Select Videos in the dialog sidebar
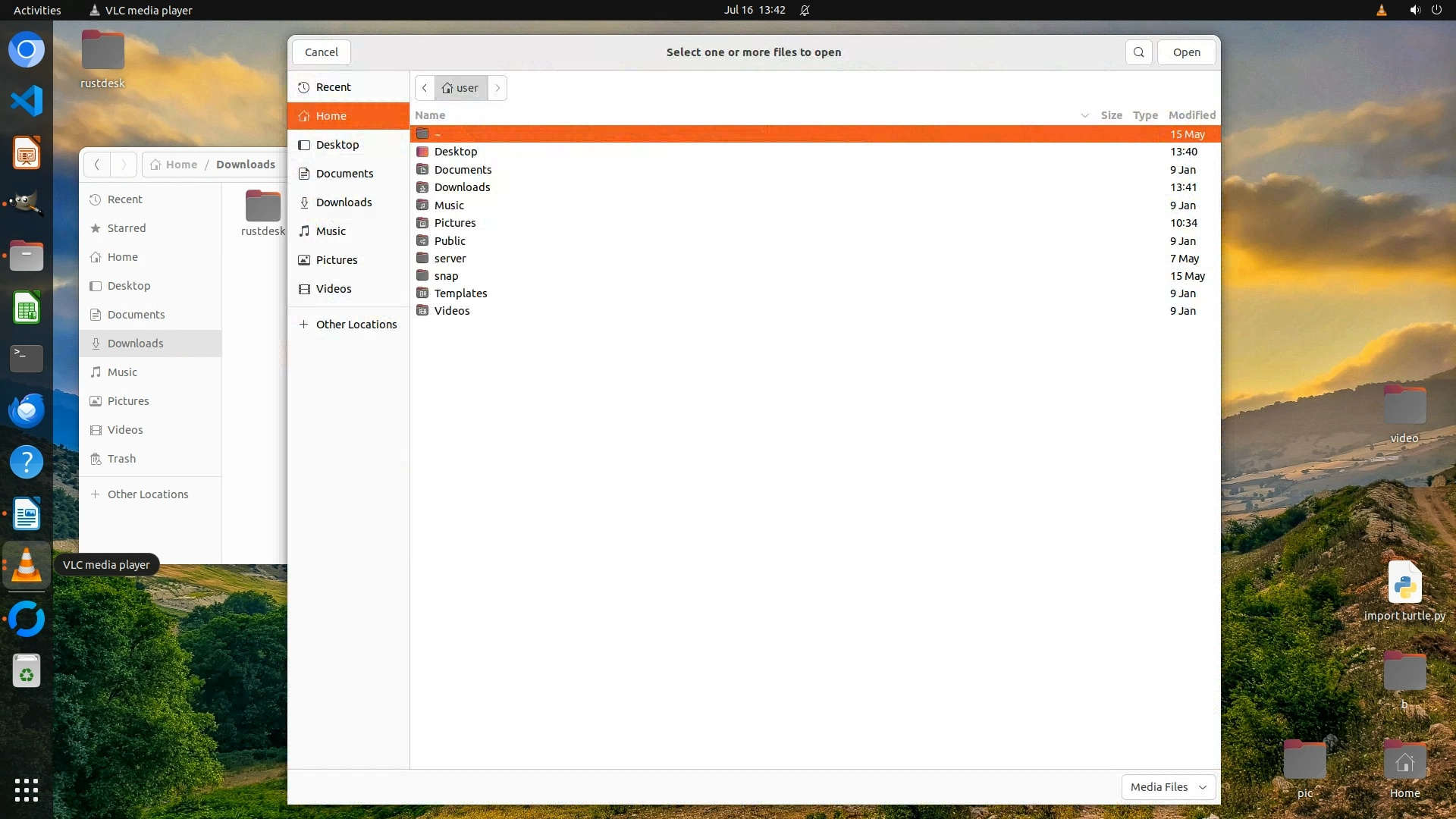 tap(334, 289)
